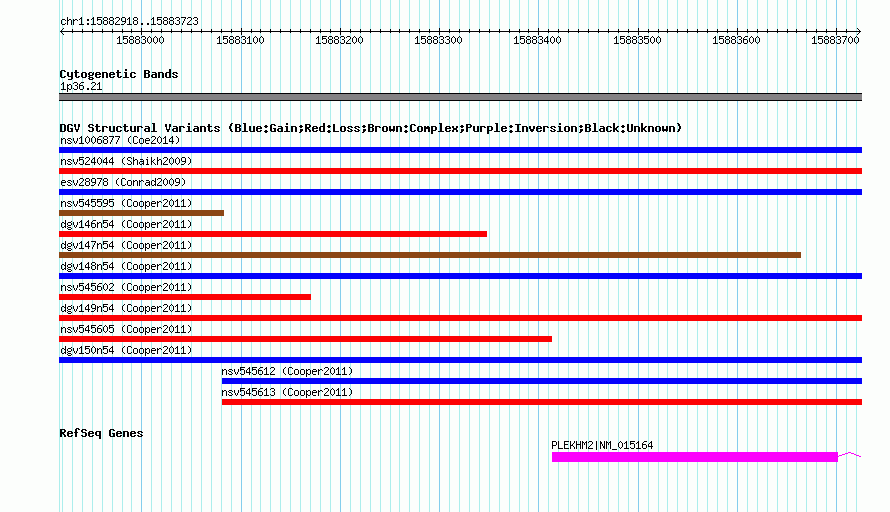Click the DGV Structural Variants track title

[x=371, y=128]
